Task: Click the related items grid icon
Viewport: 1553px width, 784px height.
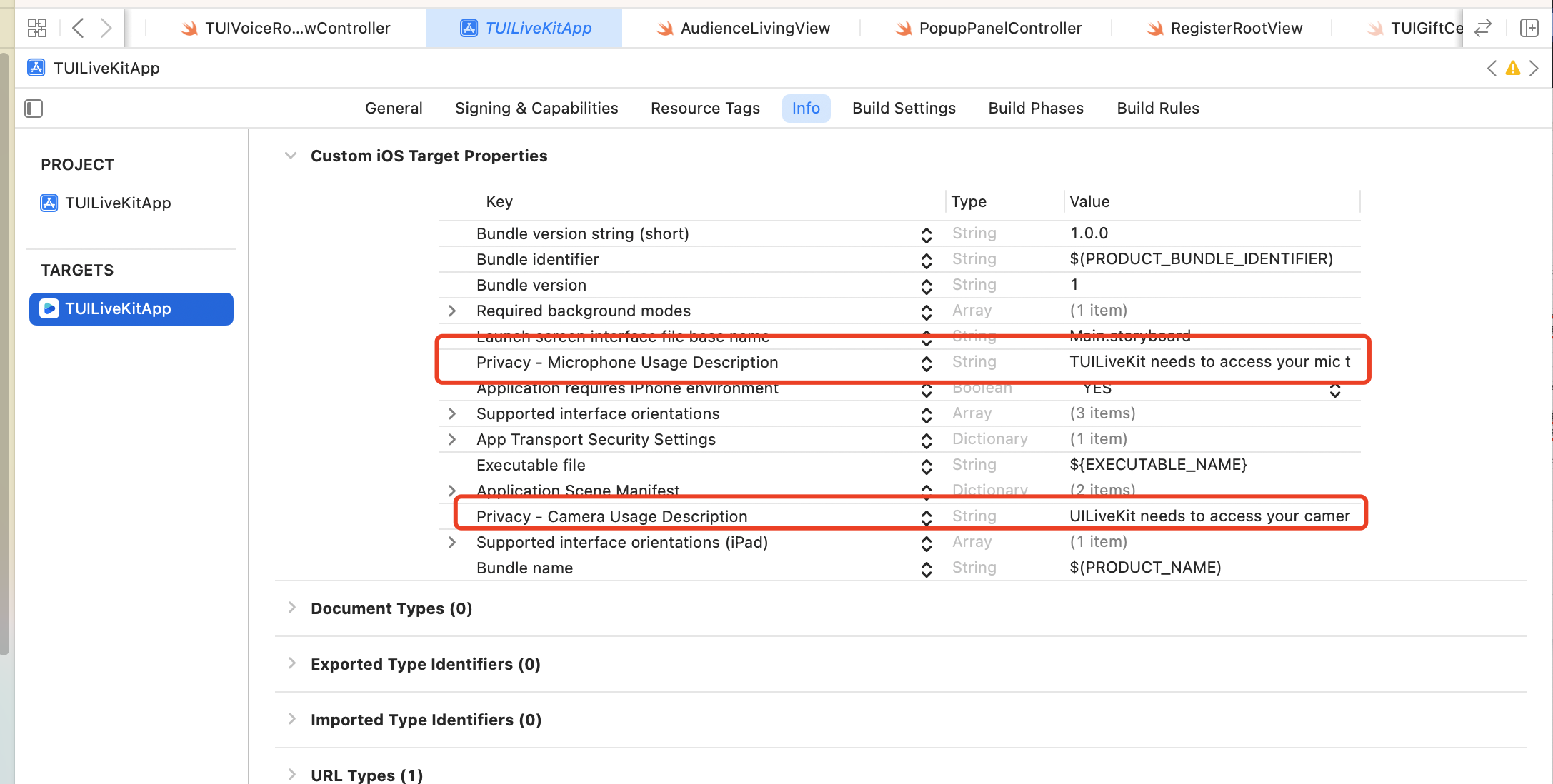Action: coord(36,28)
